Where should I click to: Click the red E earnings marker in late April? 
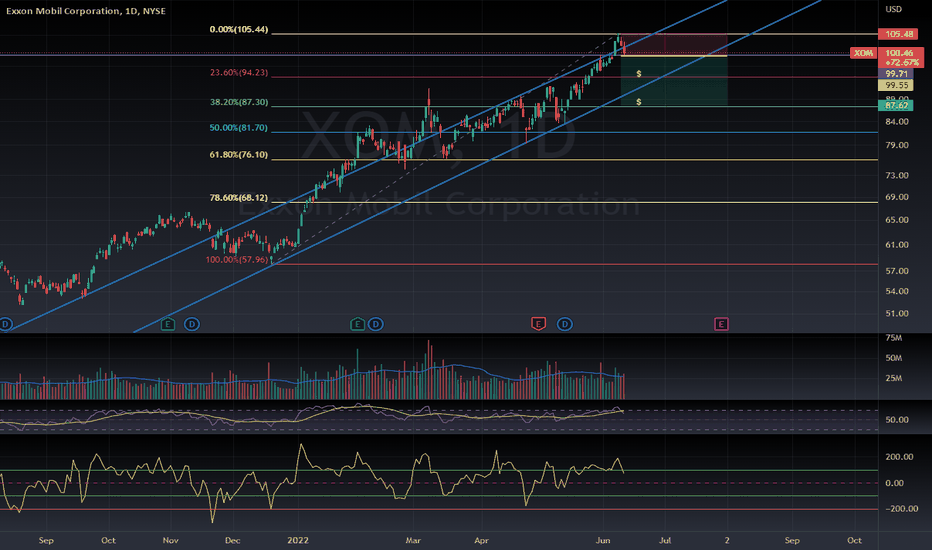(x=538, y=324)
